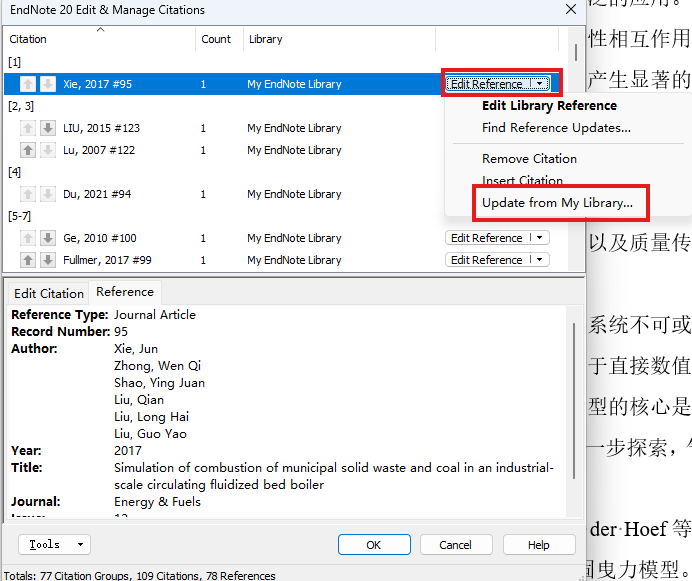Choose Remove Citation from the menu
This screenshot has width=692, height=581.
pos(529,158)
